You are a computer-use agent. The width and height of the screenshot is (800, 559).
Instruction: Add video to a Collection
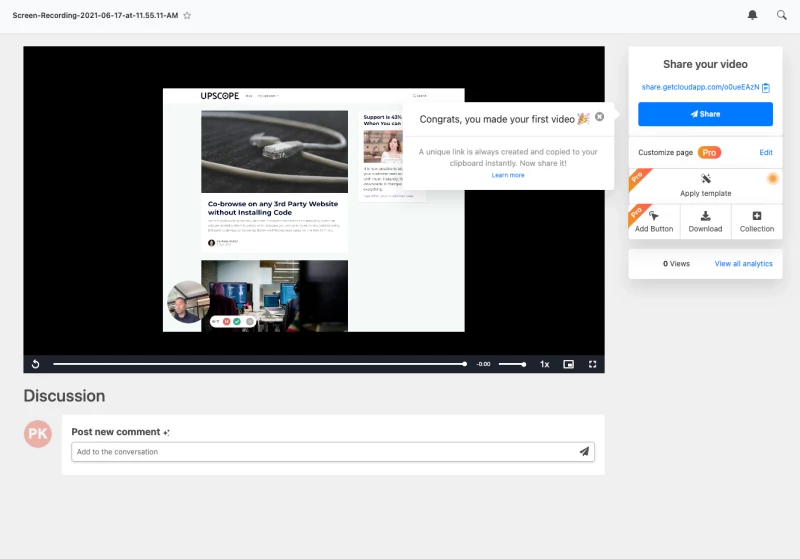point(756,221)
